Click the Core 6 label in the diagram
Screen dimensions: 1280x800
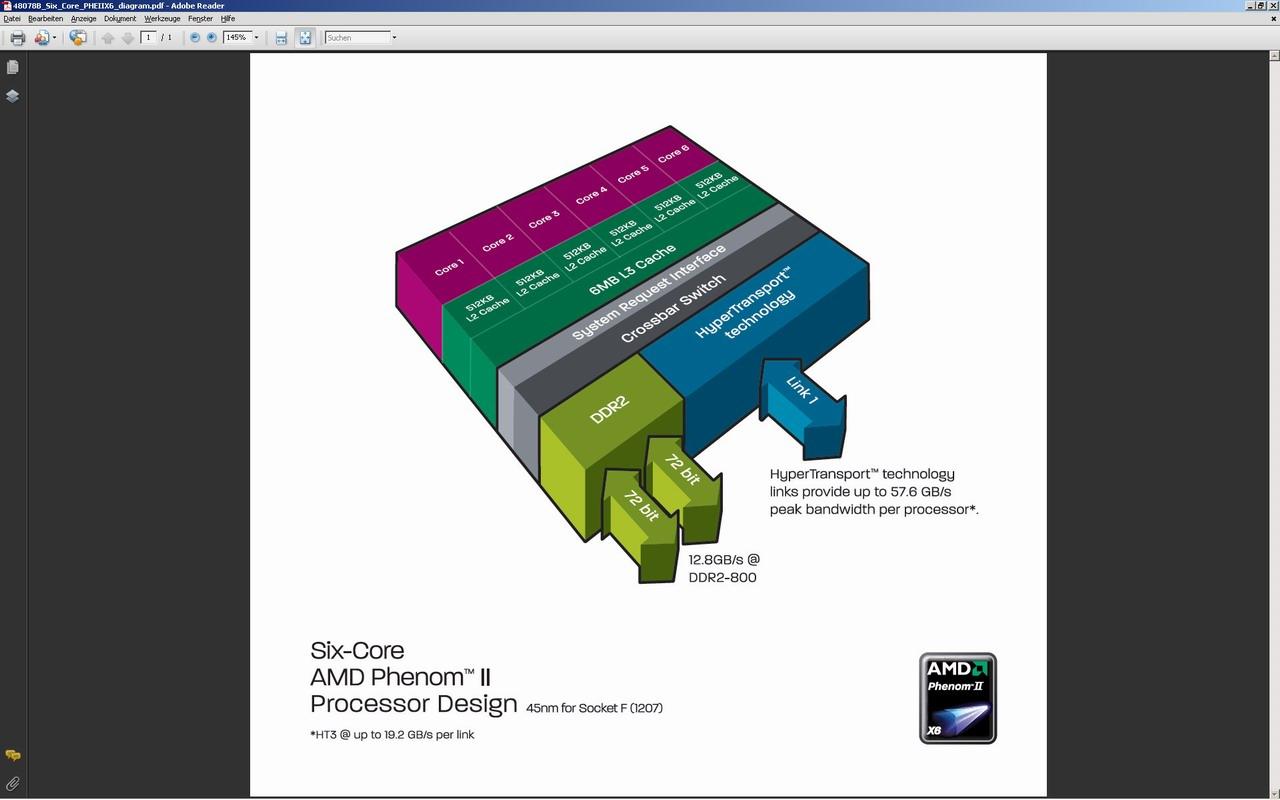[673, 153]
